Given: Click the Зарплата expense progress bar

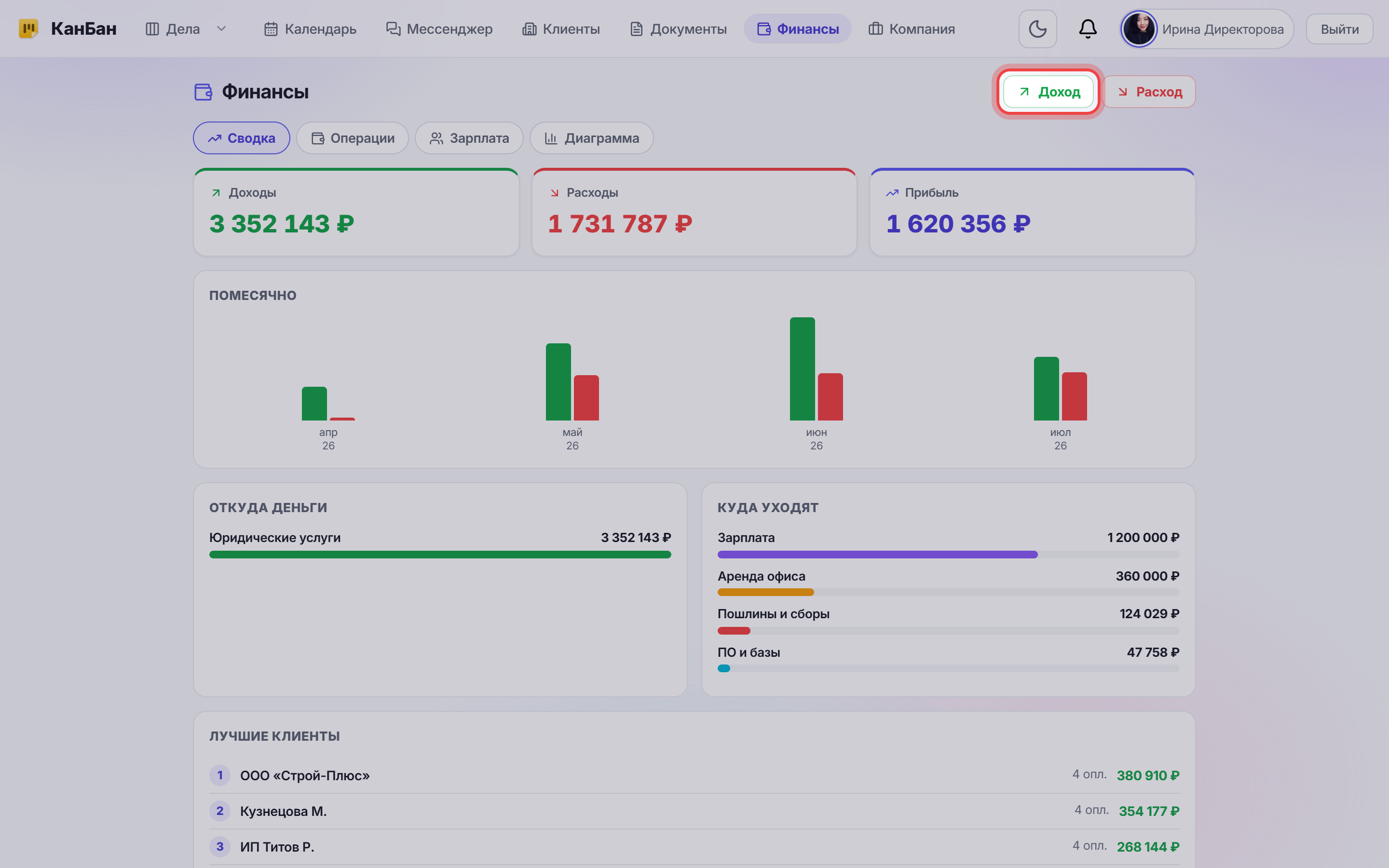Looking at the screenshot, I should click(948, 555).
